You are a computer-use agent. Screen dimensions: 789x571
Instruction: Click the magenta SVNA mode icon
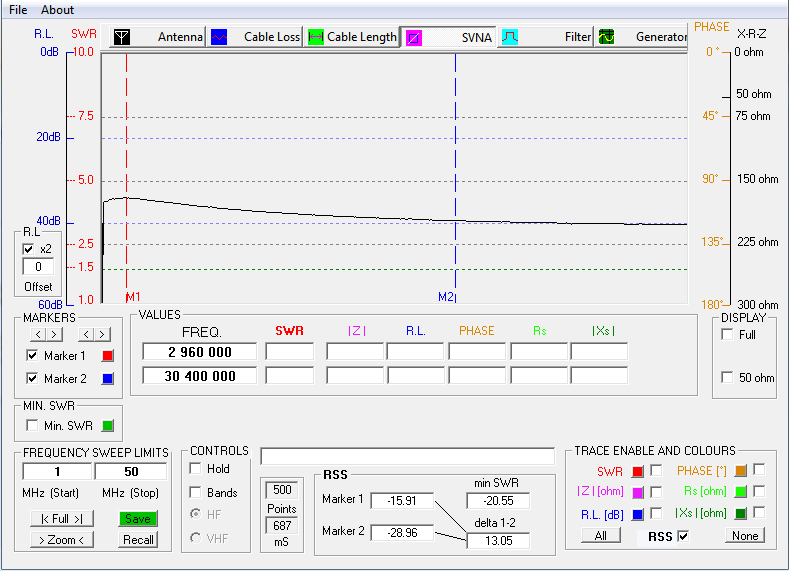click(x=413, y=37)
